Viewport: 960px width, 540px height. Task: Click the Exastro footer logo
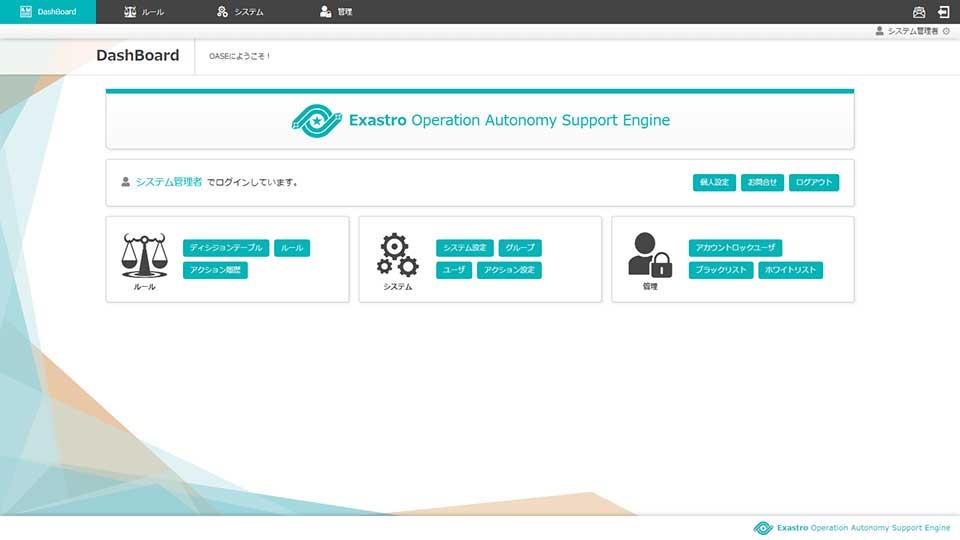pyautogui.click(x=763, y=528)
